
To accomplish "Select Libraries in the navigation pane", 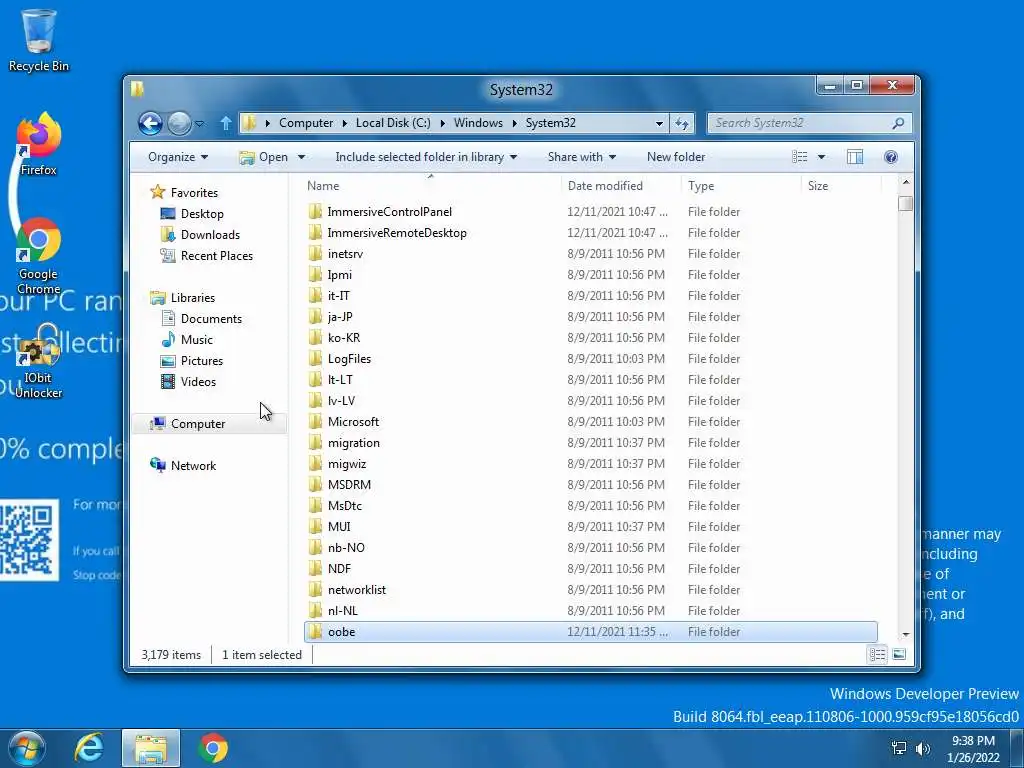I will pyautogui.click(x=192, y=297).
